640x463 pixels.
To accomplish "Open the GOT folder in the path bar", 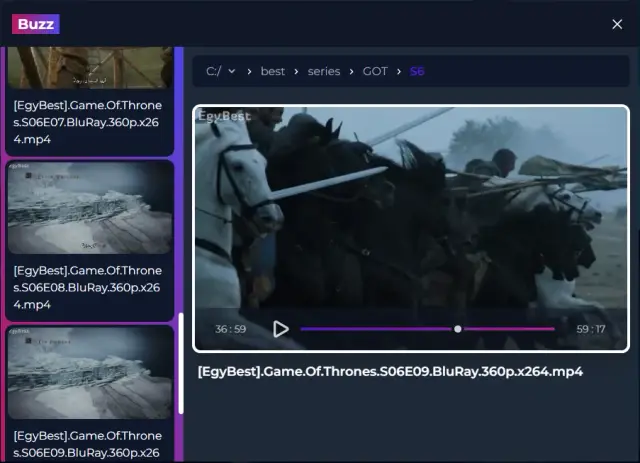I will (x=374, y=71).
